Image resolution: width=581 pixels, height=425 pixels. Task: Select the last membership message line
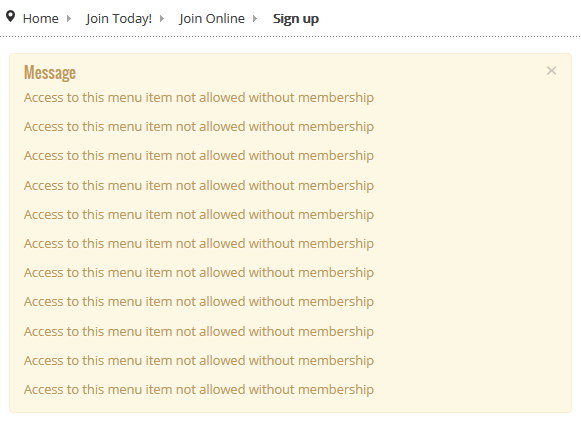pyautogui.click(x=199, y=390)
